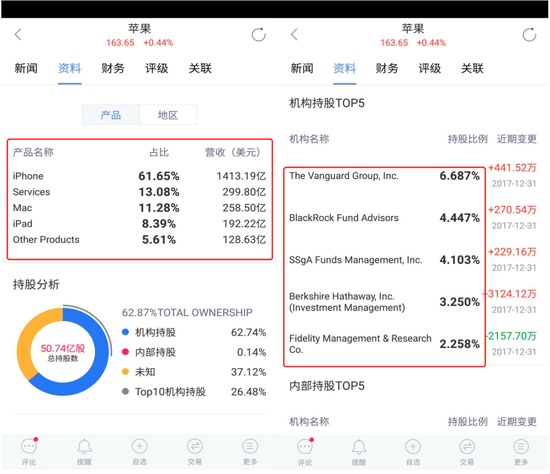Switch to 财务 tab on left screen
Screen dimensions: 550x474
[x=113, y=68]
